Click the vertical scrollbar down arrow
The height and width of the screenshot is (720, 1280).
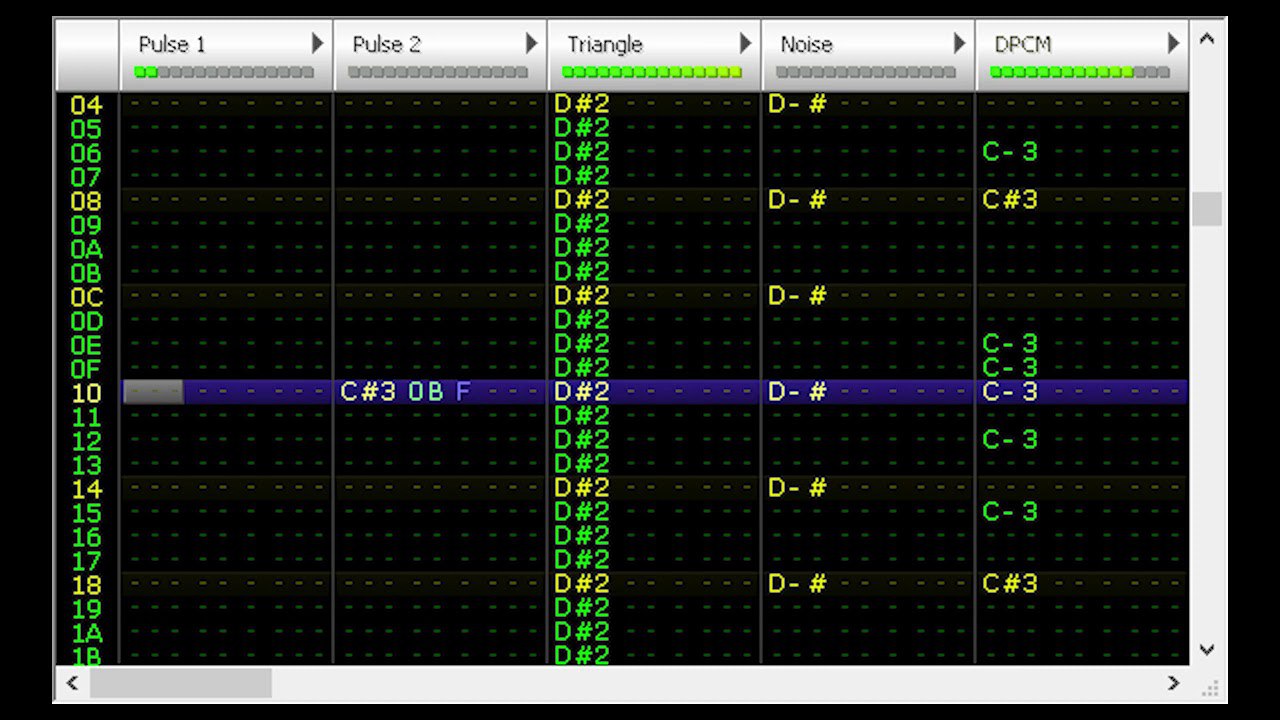1207,649
